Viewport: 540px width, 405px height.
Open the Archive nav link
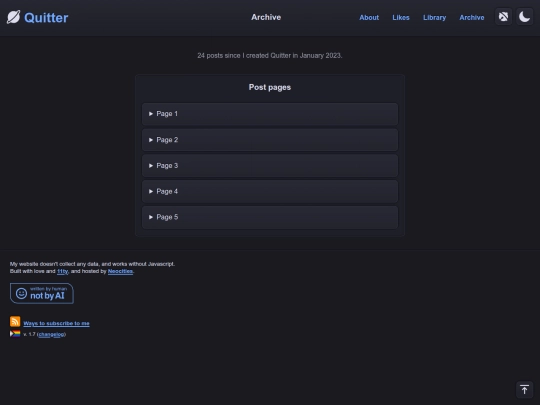pyautogui.click(x=471, y=18)
